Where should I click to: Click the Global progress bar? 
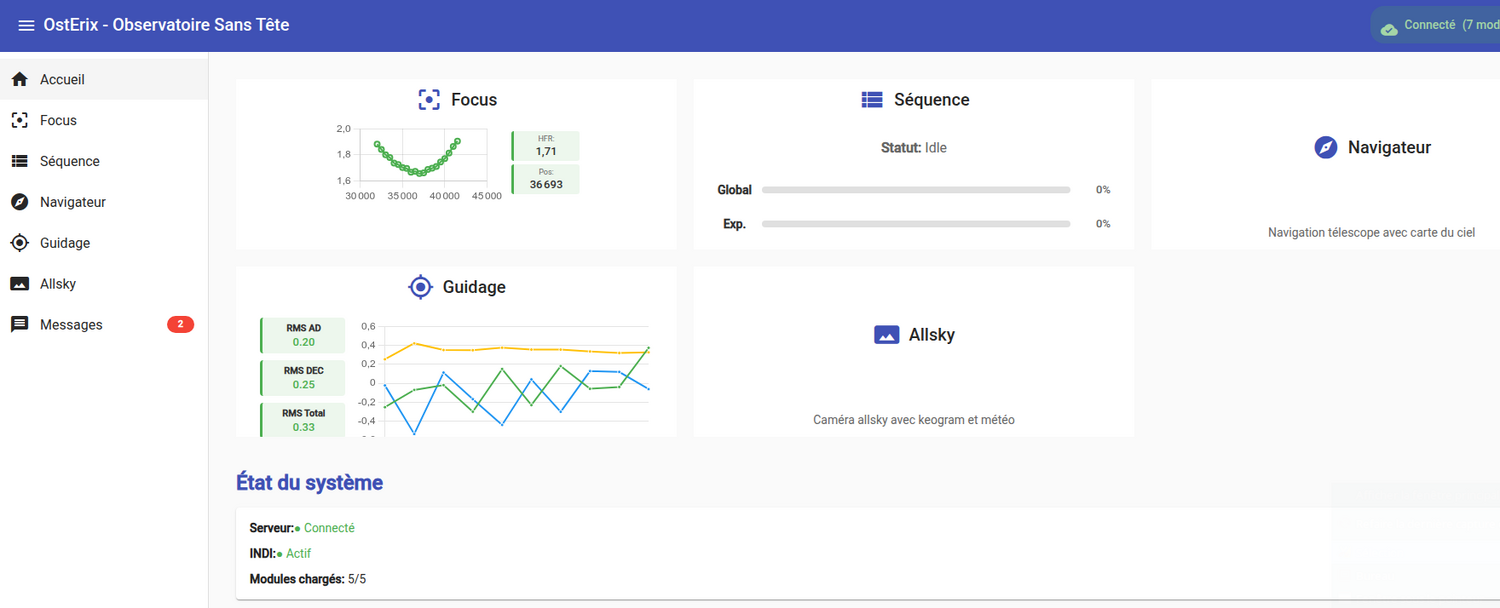pos(915,190)
